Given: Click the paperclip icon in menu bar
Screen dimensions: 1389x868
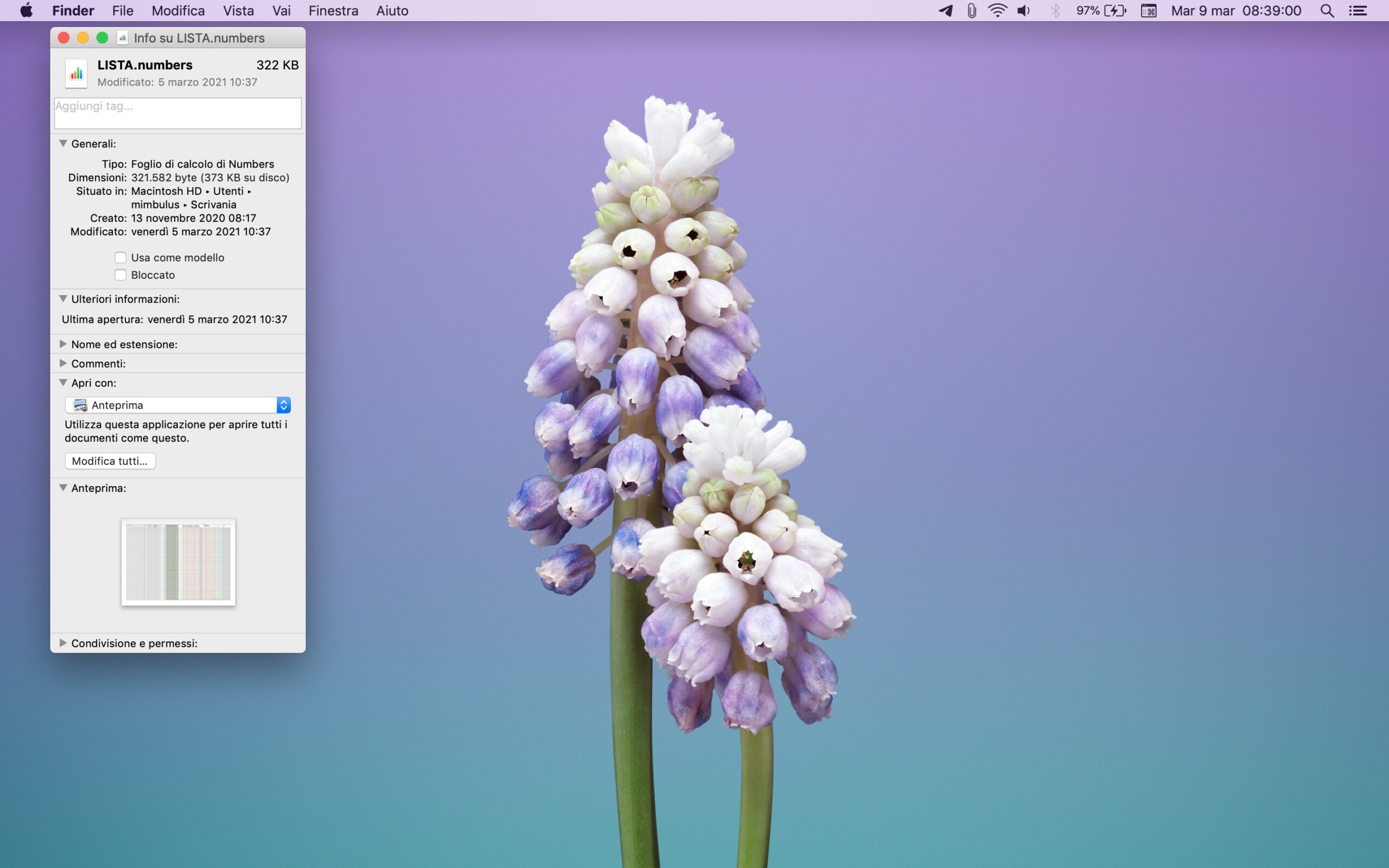Looking at the screenshot, I should (971, 11).
